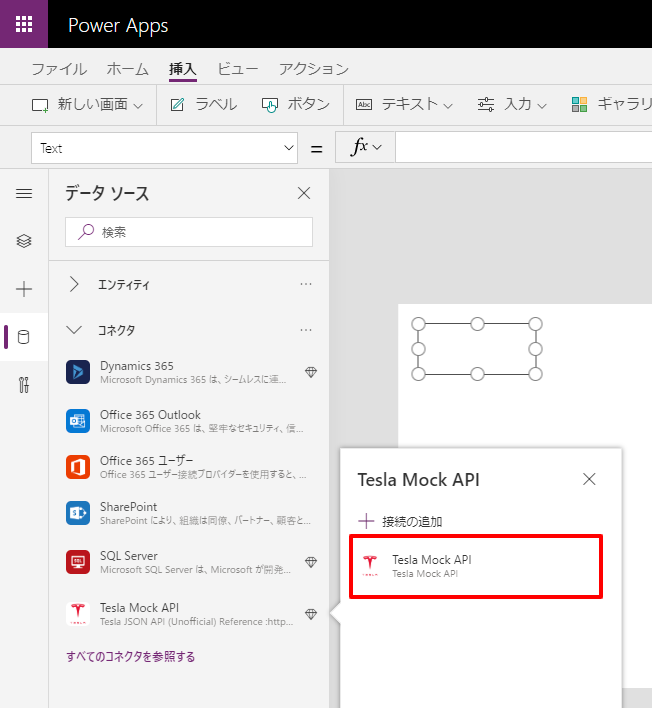652x708 pixels.
Task: Click the Dynamics 365 logo icon
Action: [78, 372]
